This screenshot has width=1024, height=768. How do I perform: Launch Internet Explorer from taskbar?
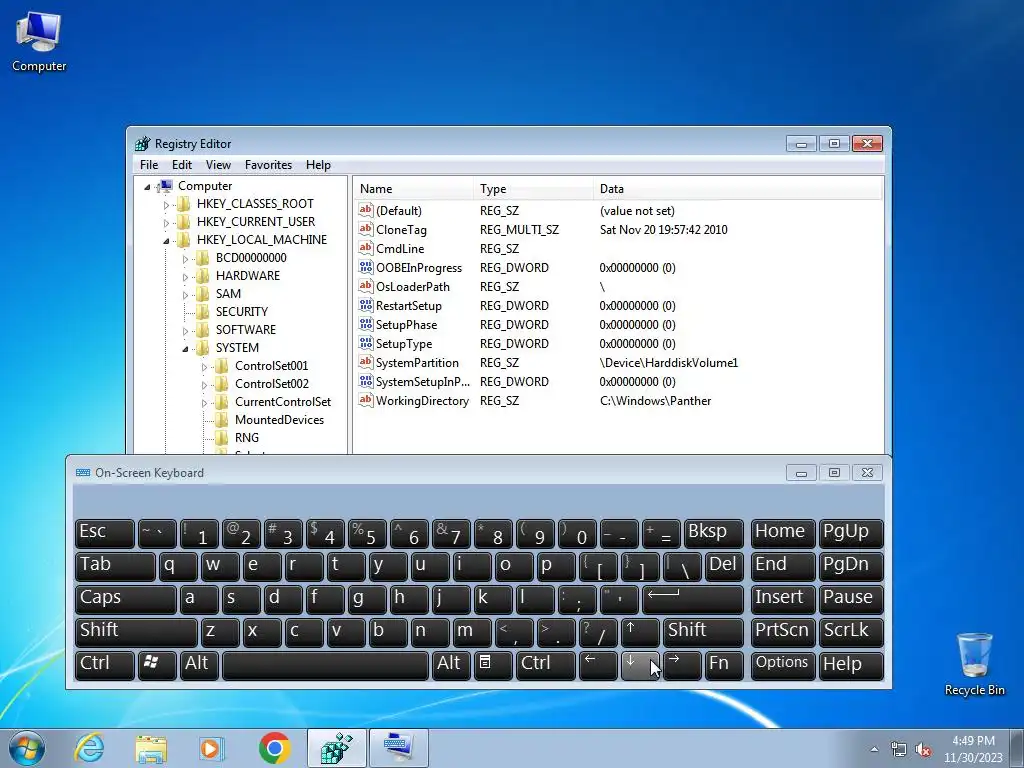(x=89, y=748)
